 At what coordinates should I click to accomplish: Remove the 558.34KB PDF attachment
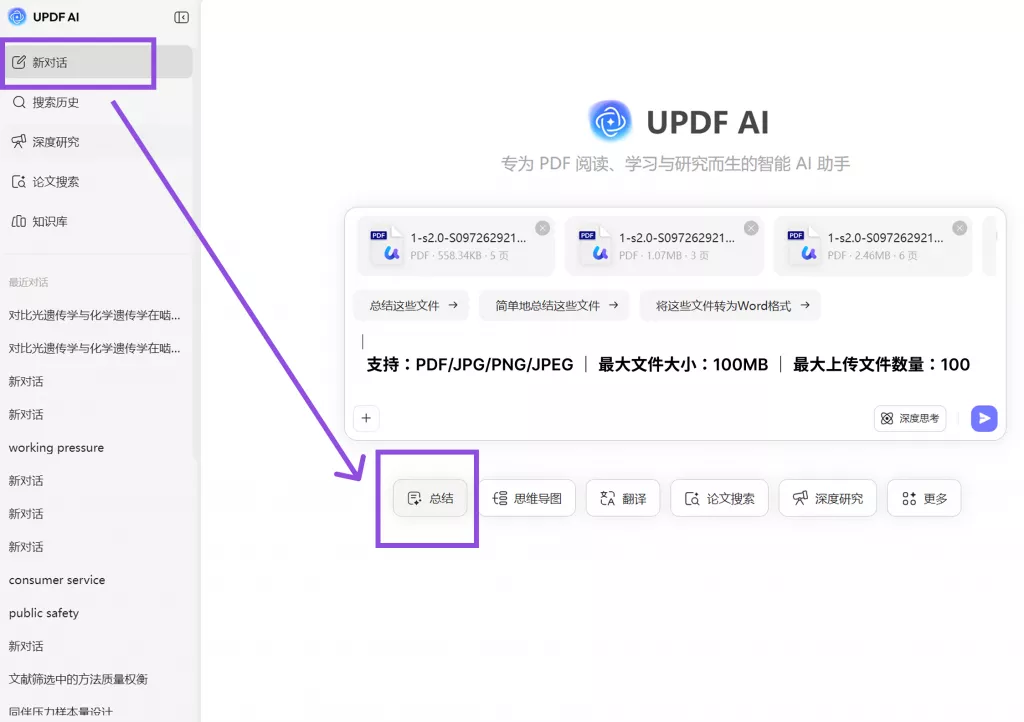pos(543,228)
